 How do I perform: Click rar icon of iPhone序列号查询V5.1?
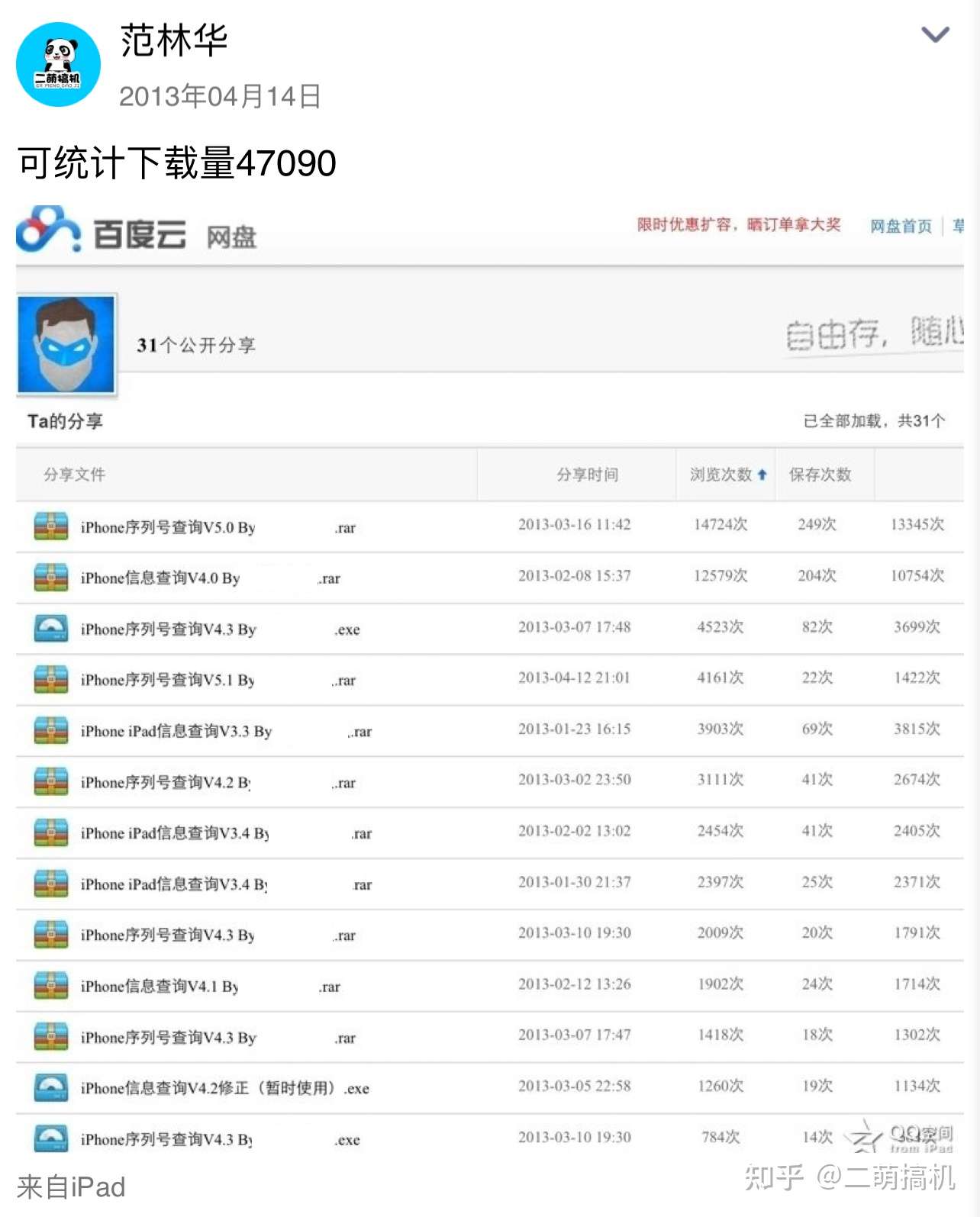pos(51,679)
